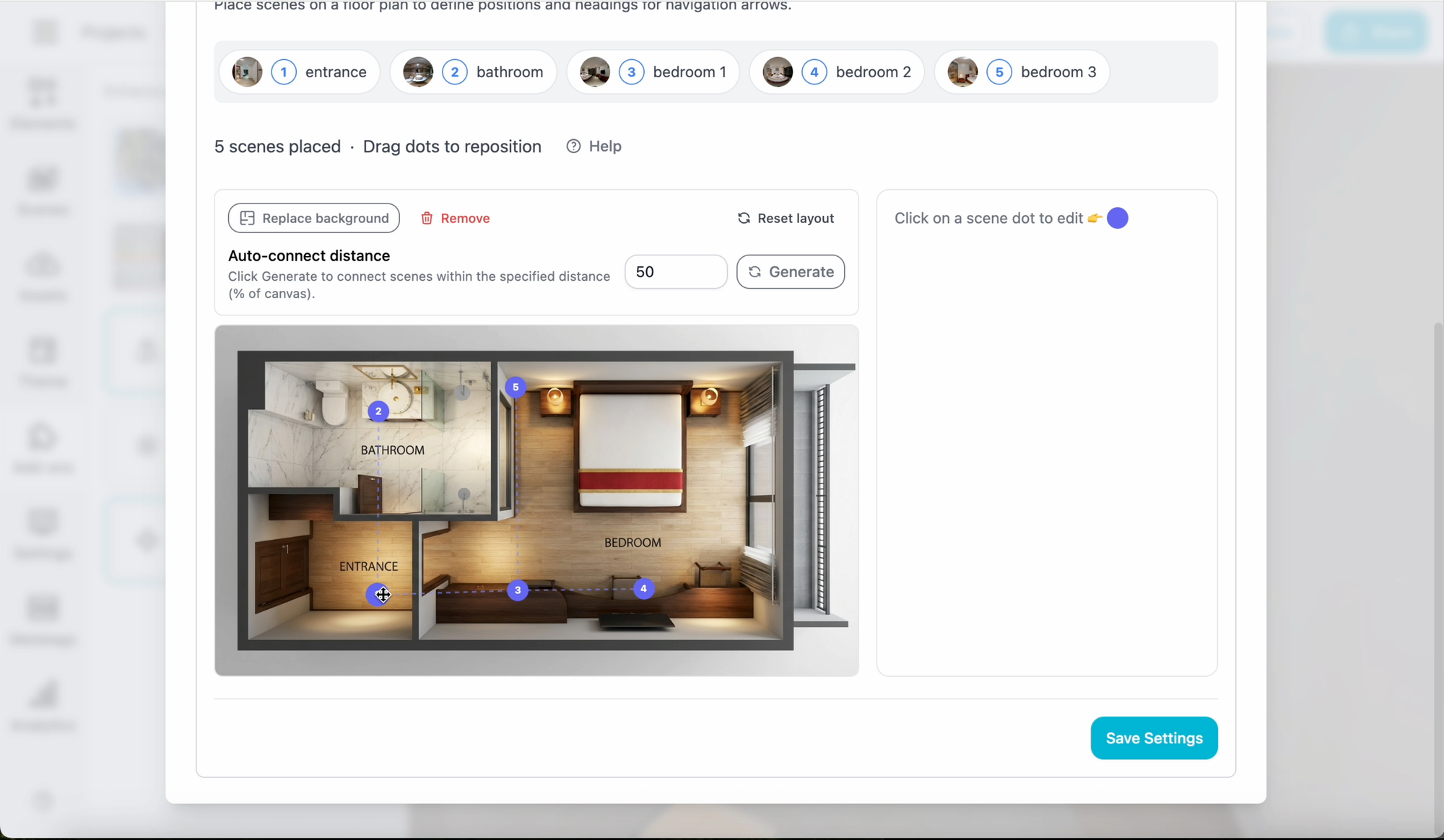Click bedroom 3 scene thumbnail

[962, 71]
